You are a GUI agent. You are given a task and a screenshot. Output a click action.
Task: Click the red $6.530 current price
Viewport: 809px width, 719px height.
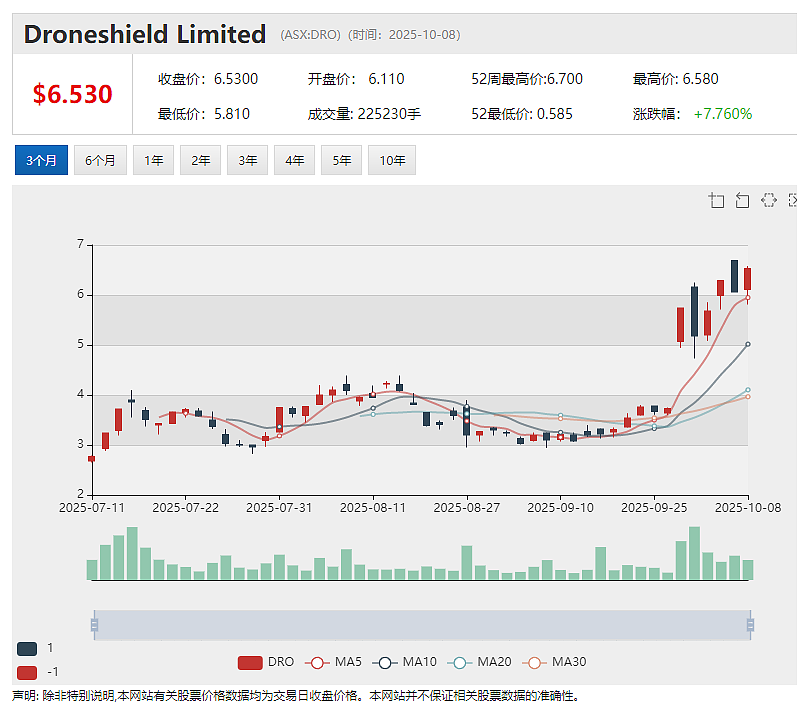coord(72,94)
